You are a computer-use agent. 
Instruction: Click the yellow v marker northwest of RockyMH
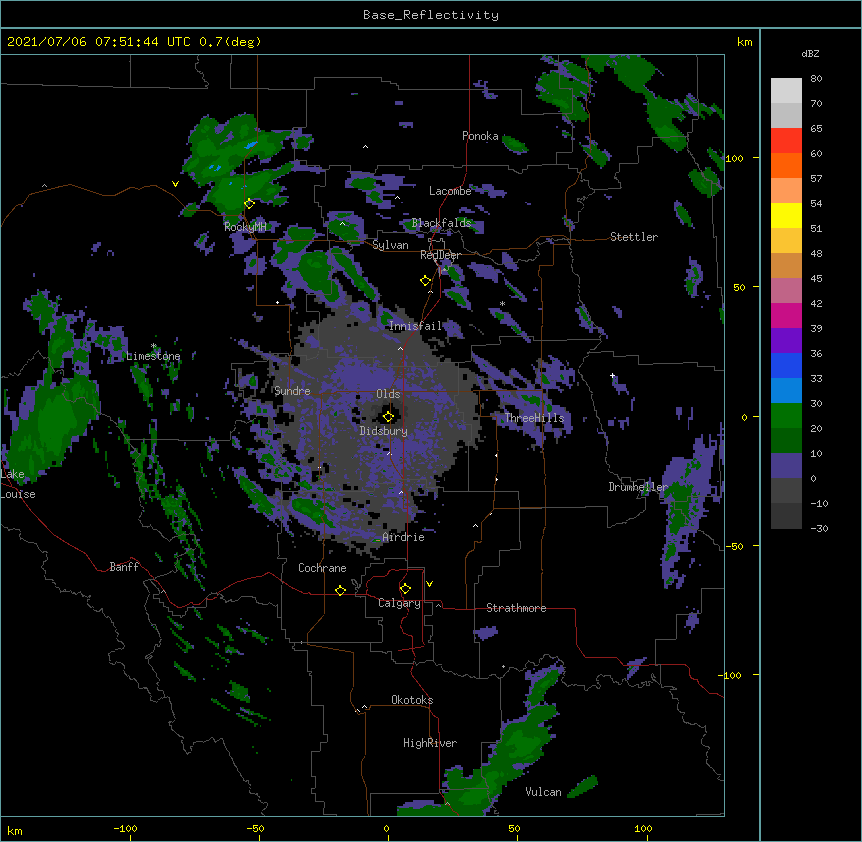[175, 184]
